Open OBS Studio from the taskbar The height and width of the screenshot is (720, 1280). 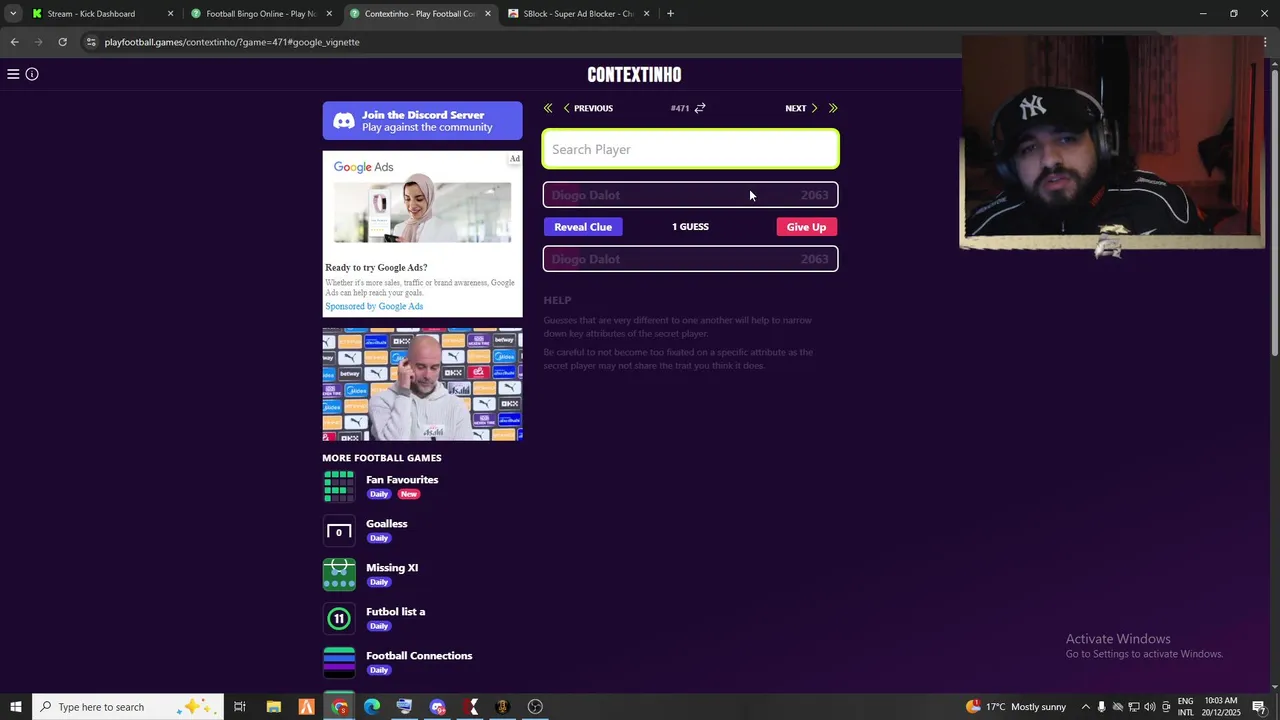[535, 707]
